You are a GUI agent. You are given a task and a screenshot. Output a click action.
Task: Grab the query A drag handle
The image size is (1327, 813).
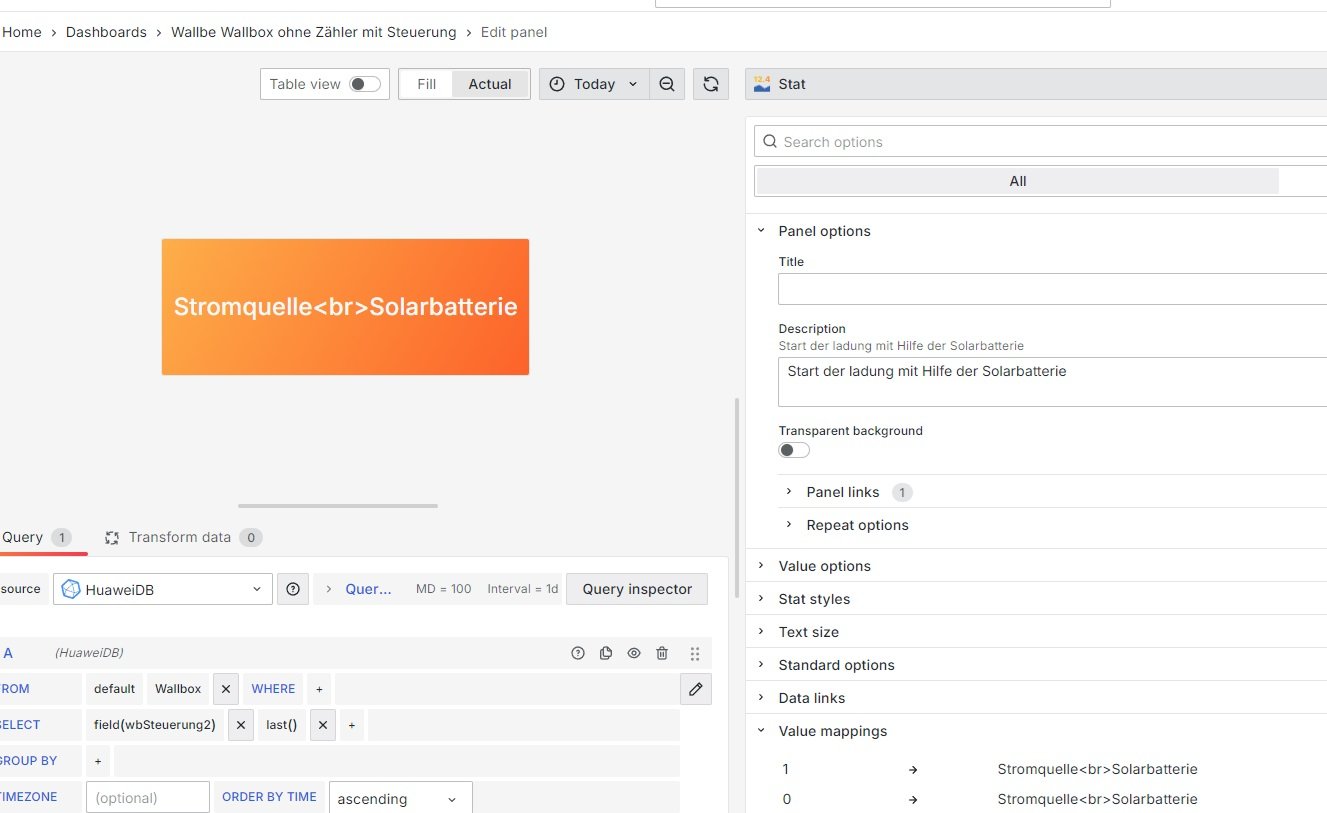695,653
